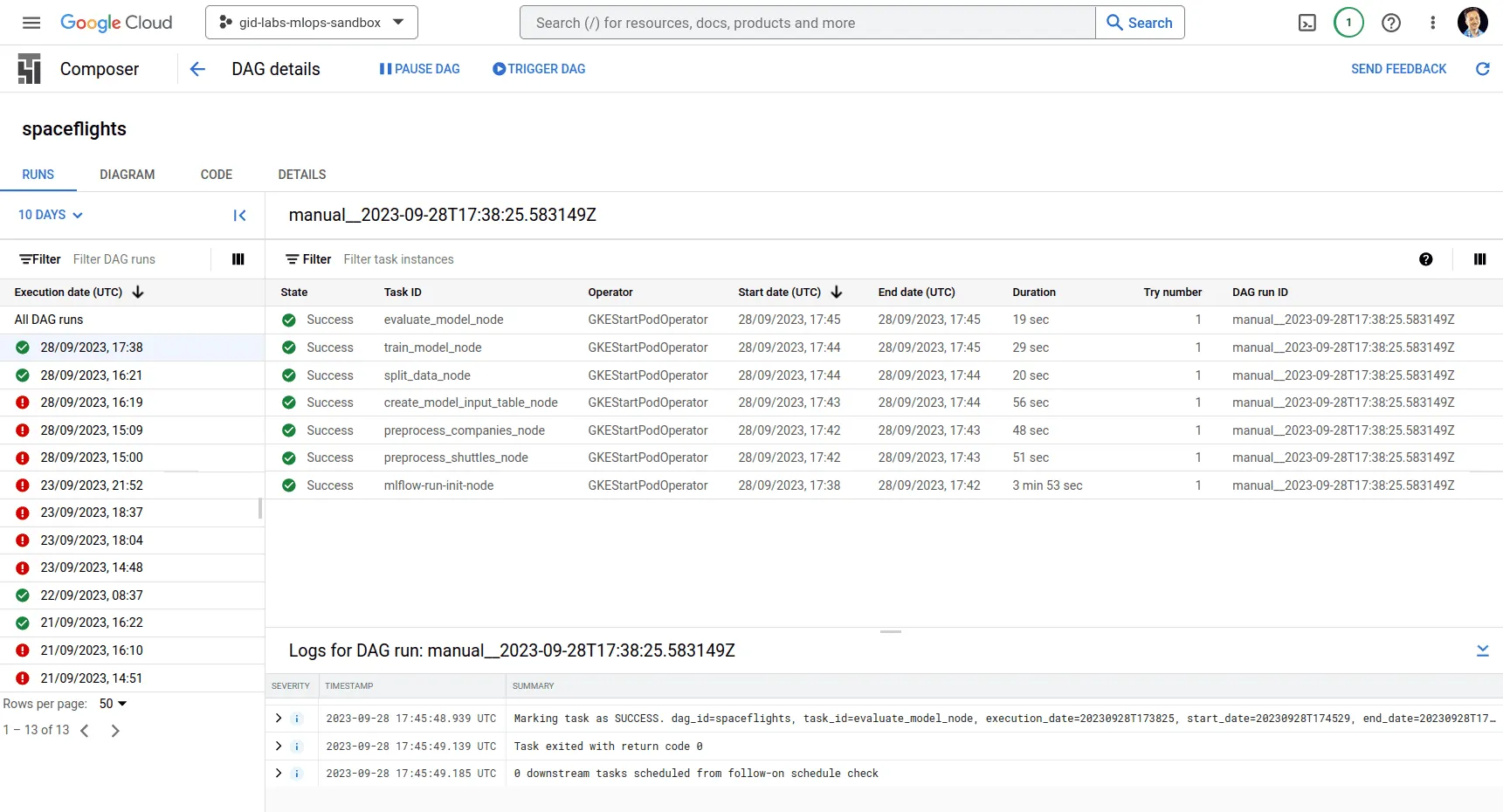The height and width of the screenshot is (812, 1503).
Task: Open column options for DAG runs list
Action: (x=238, y=259)
